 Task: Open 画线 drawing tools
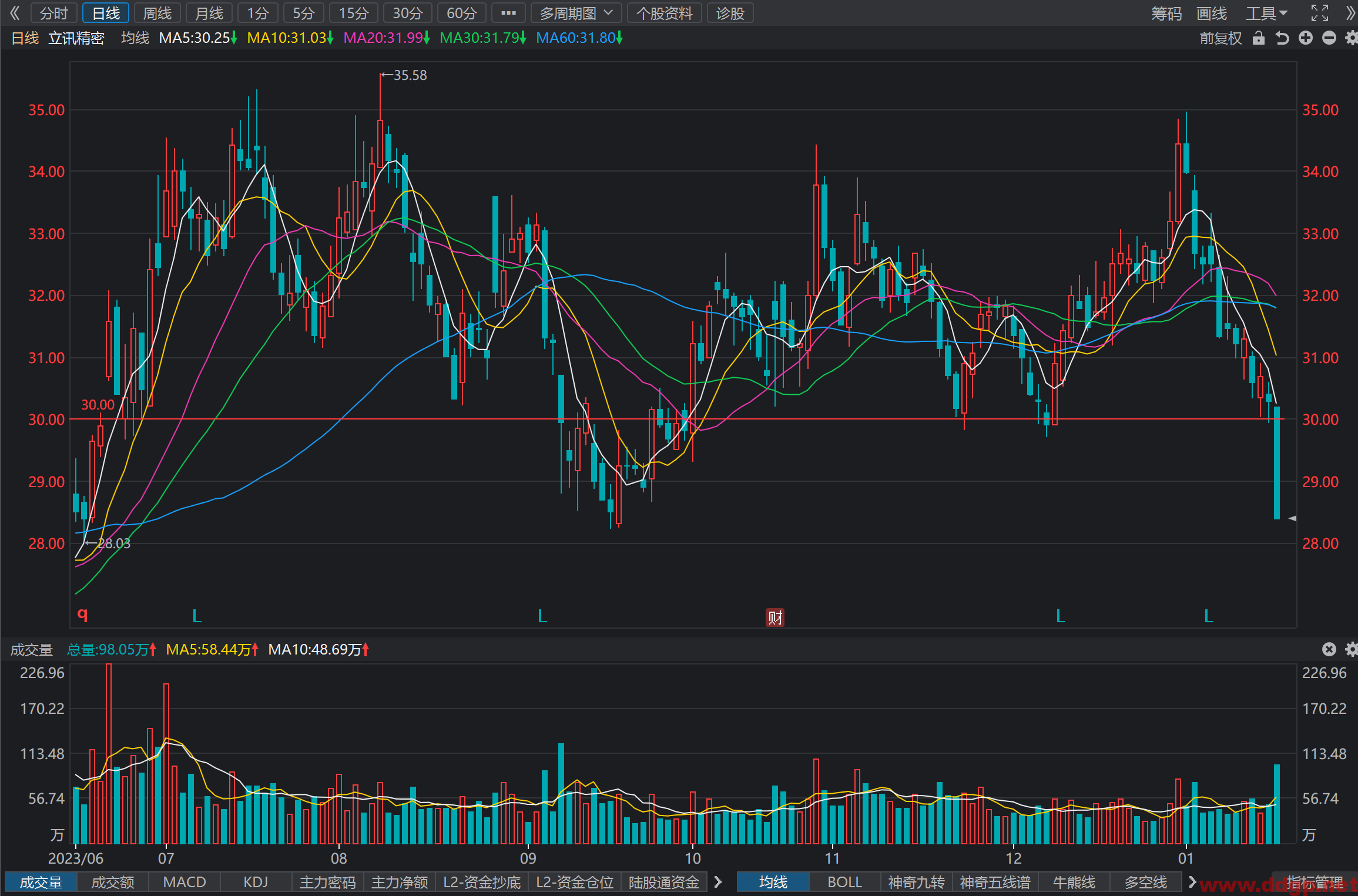(x=1212, y=13)
